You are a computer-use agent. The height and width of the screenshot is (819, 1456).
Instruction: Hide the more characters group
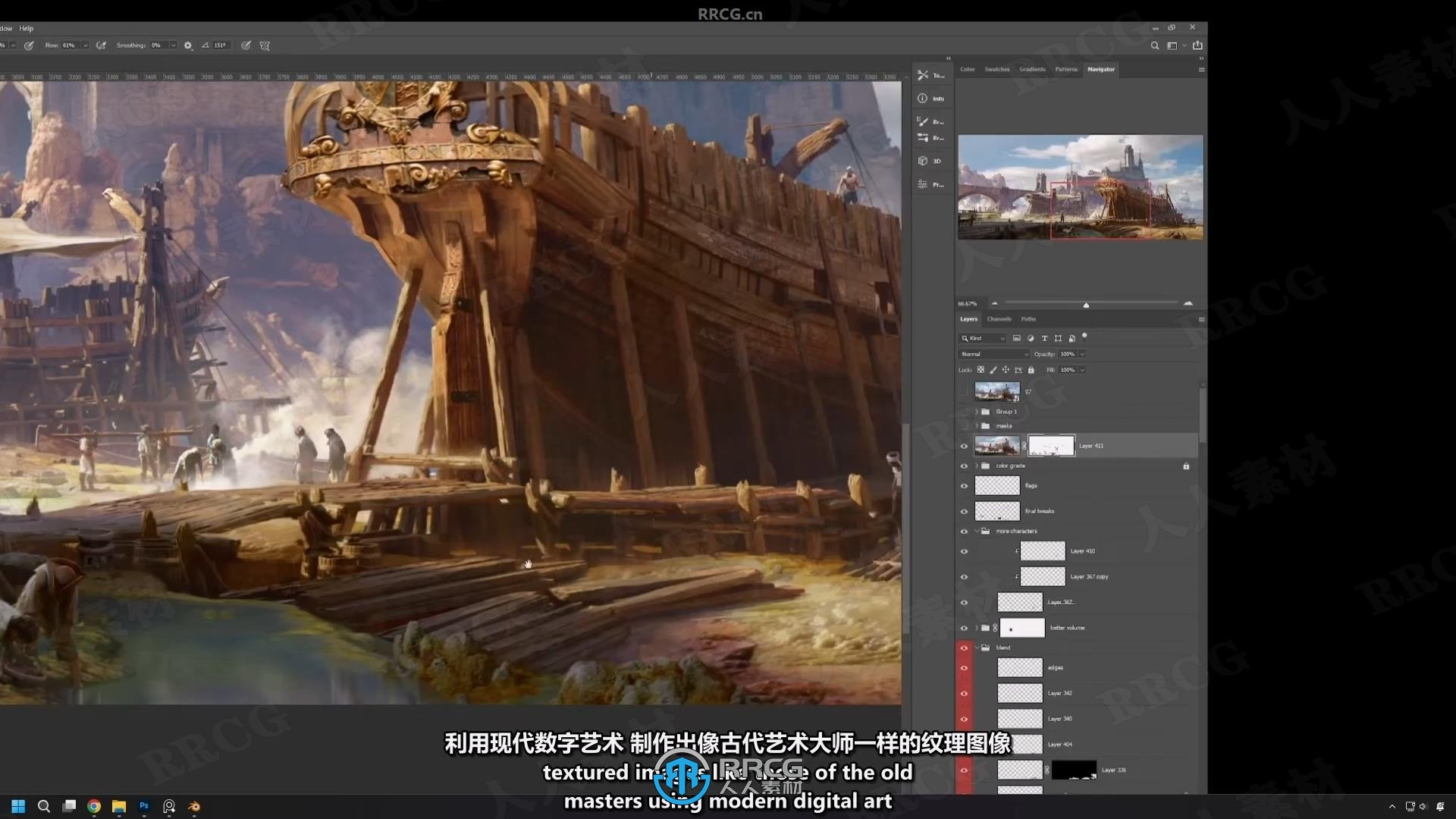[964, 532]
